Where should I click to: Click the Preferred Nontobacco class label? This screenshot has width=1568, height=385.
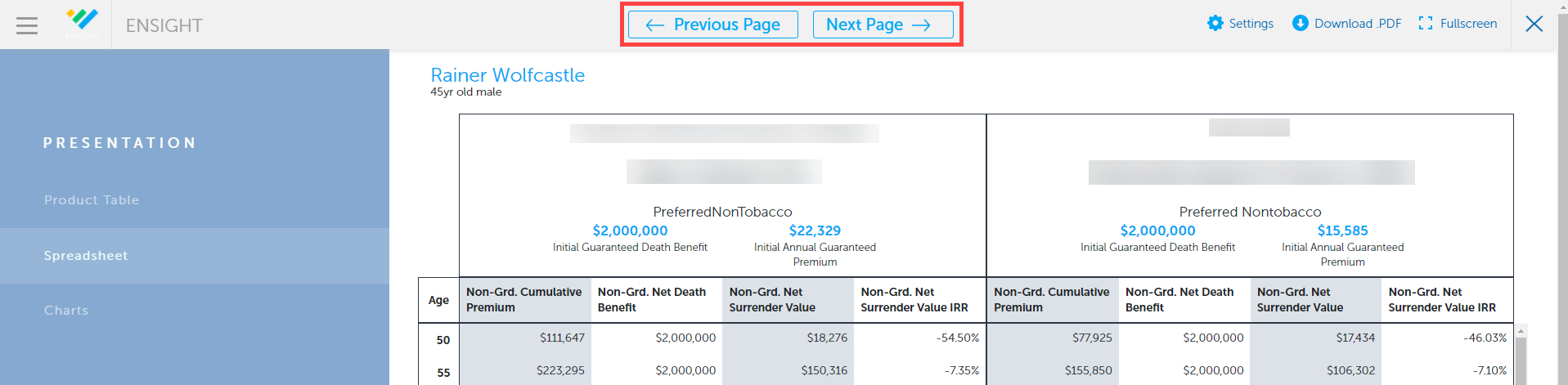pyautogui.click(x=1250, y=212)
